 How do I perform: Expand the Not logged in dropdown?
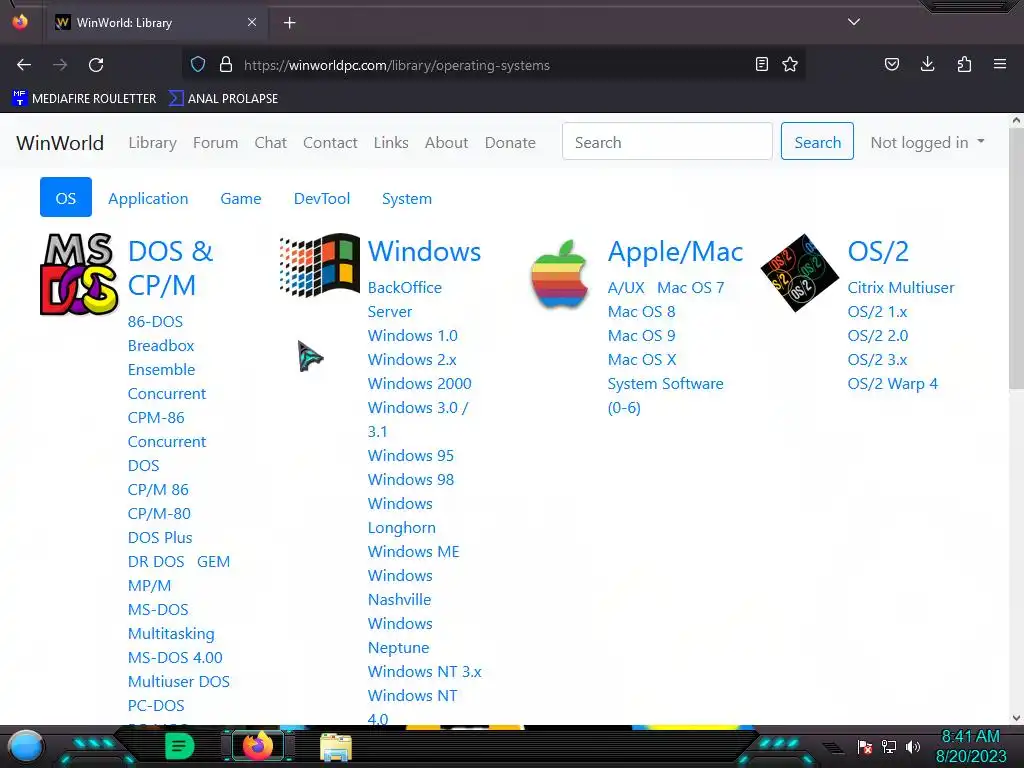click(x=927, y=142)
